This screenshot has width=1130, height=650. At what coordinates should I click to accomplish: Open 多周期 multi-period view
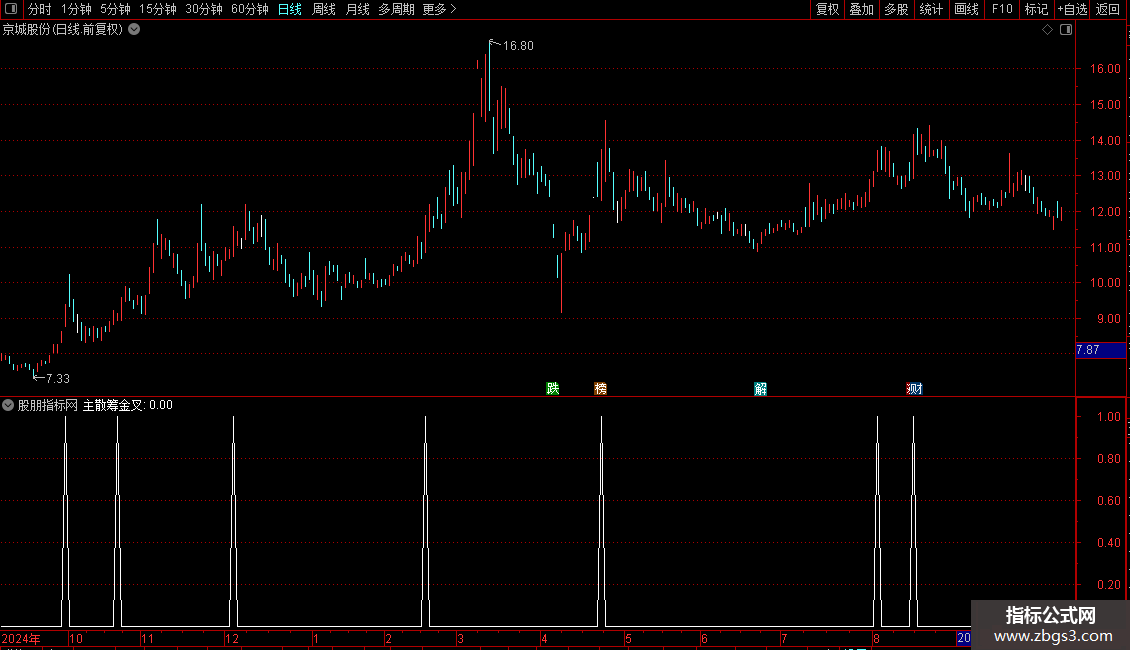(x=396, y=9)
